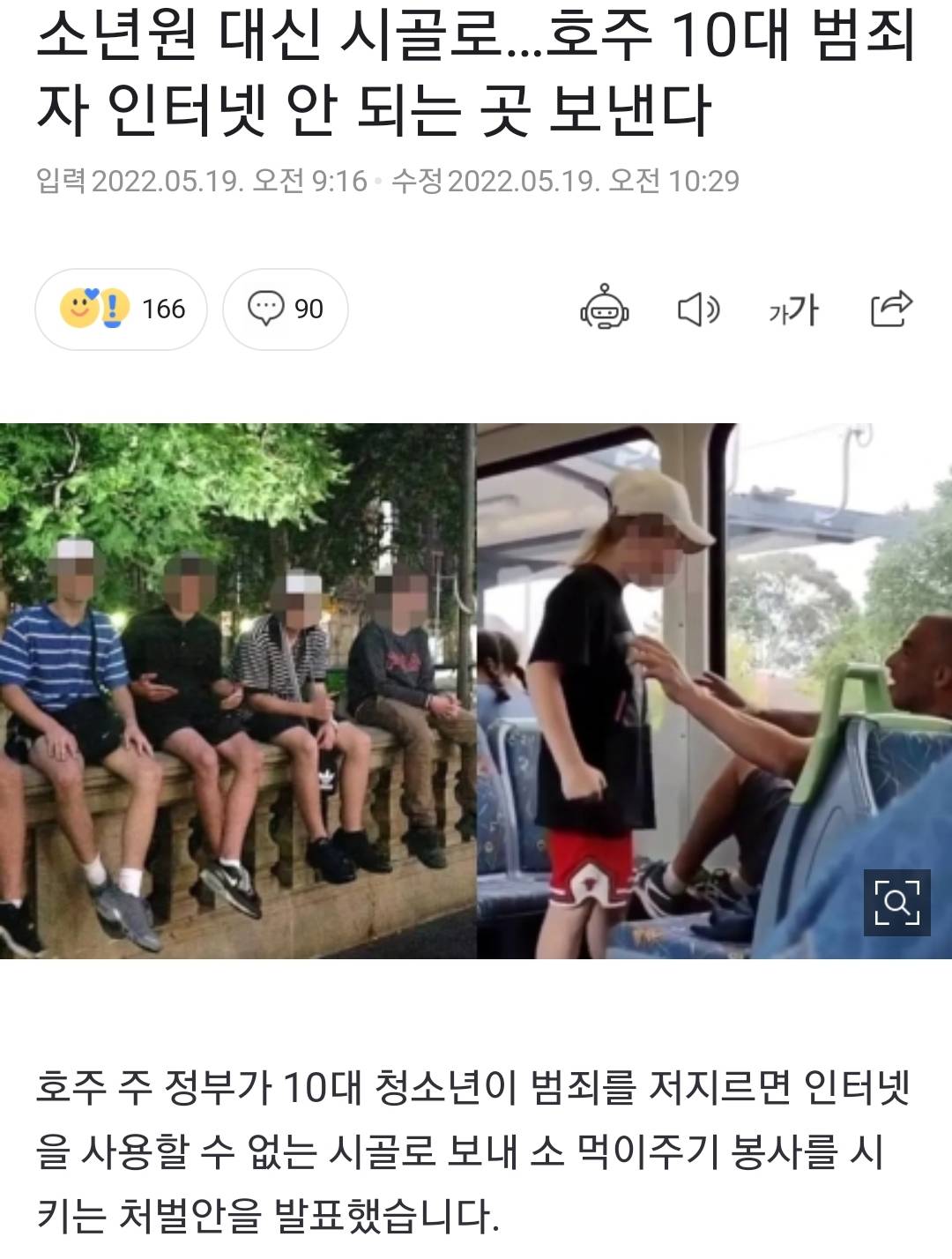
Task: Select the article headline text
Action: coord(476,73)
